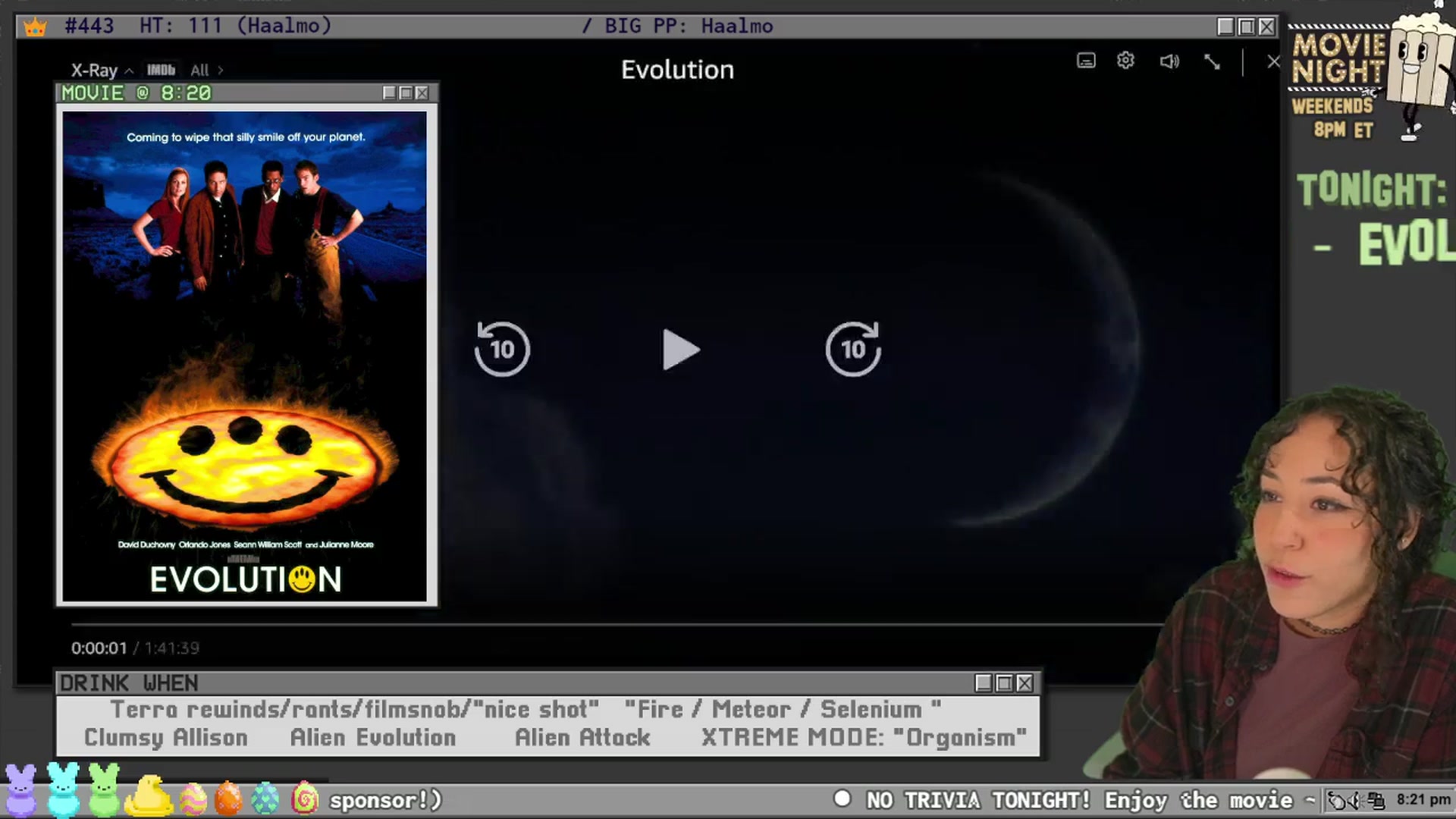Open the All X-Ray info link

(x=206, y=71)
